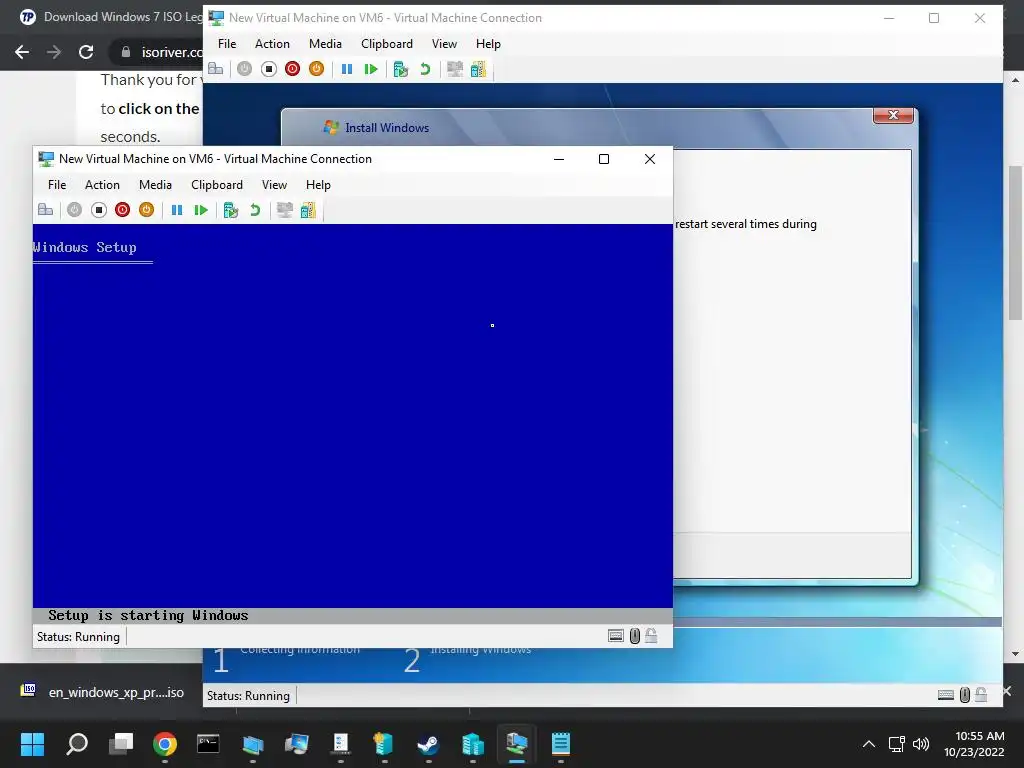Viewport: 1024px width, 768px height.
Task: Click mouse status icon in front VM window
Action: click(635, 636)
